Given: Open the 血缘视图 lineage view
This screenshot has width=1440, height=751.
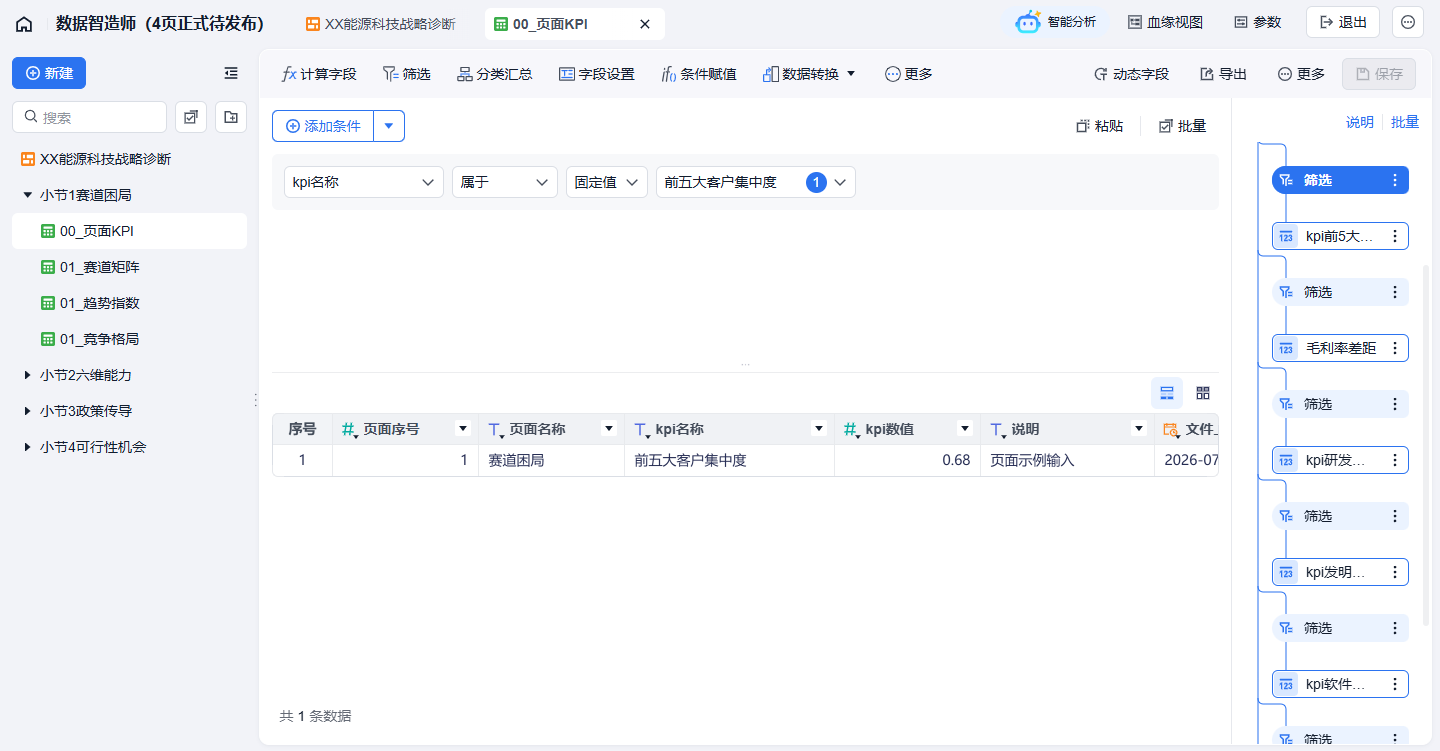Looking at the screenshot, I should click(1165, 22).
